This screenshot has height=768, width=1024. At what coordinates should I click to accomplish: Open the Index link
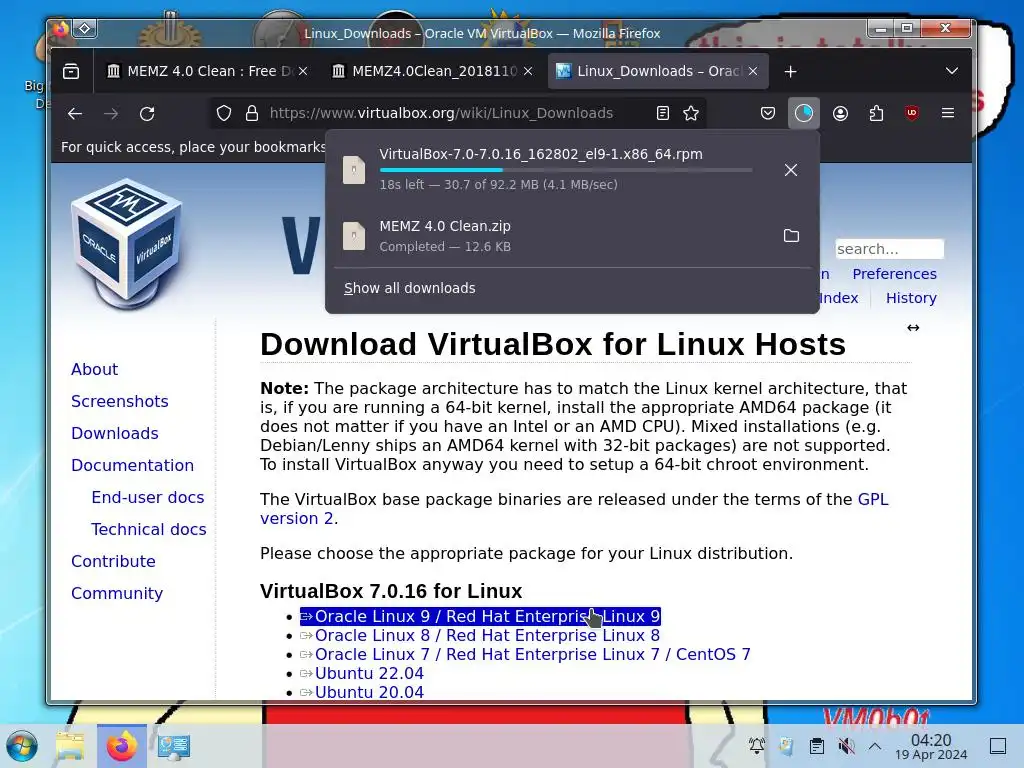point(839,298)
